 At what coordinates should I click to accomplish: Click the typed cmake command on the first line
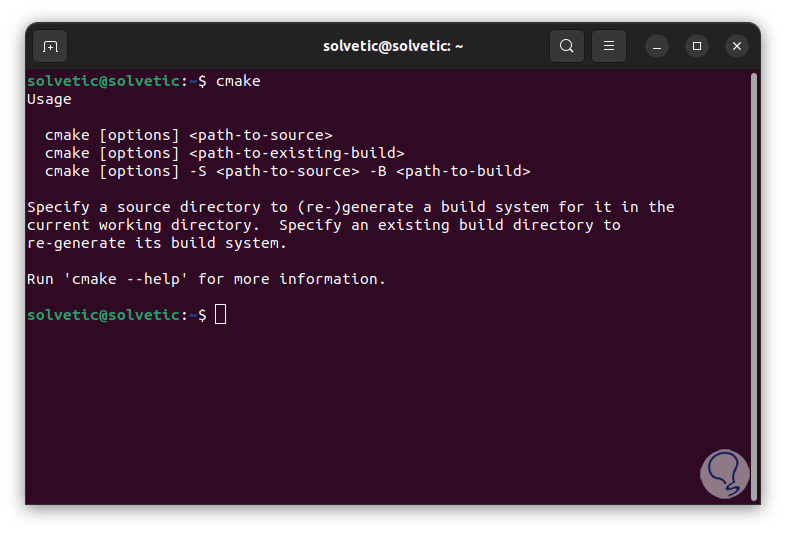point(238,81)
